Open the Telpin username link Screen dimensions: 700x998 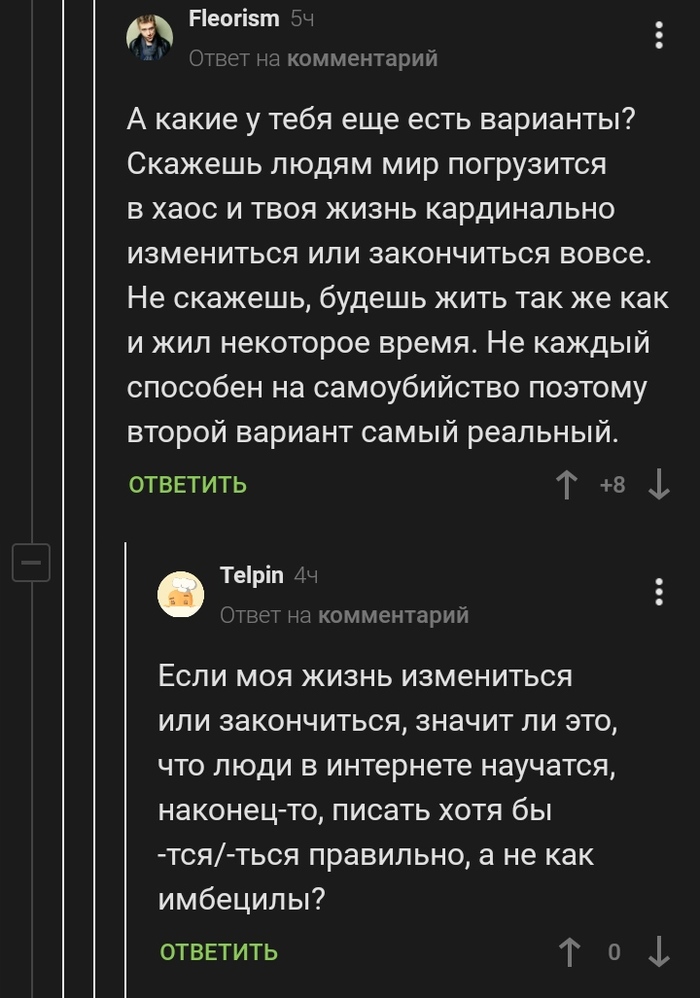point(251,574)
